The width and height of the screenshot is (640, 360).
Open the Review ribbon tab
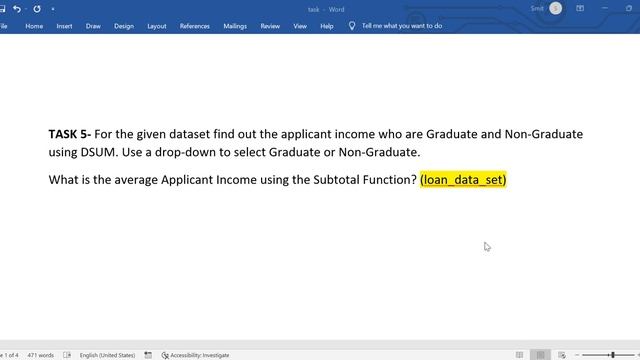270,26
